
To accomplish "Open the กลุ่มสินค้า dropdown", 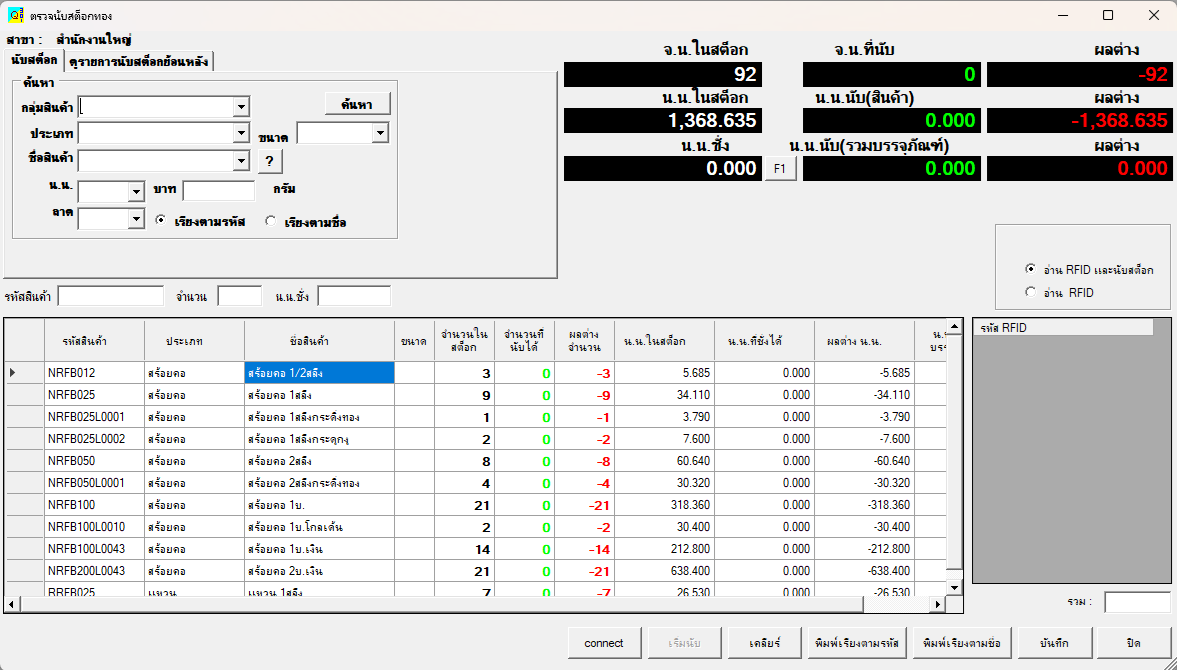I will pyautogui.click(x=241, y=107).
